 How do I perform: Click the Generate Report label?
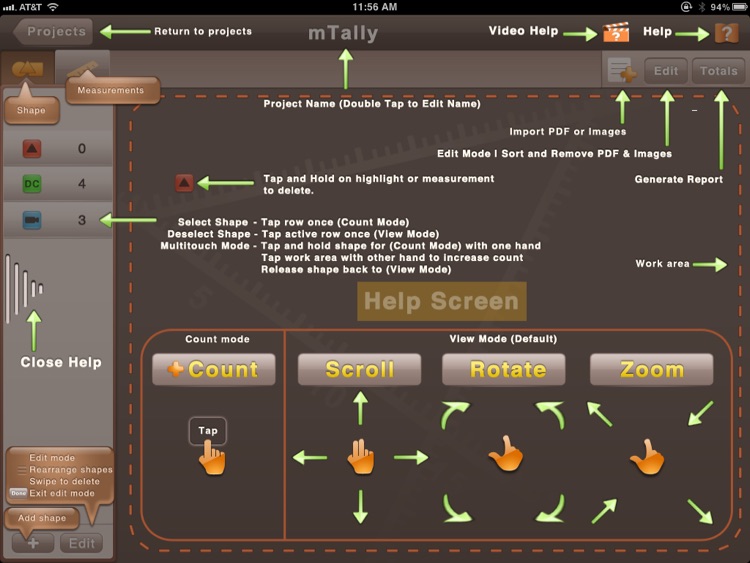point(678,179)
